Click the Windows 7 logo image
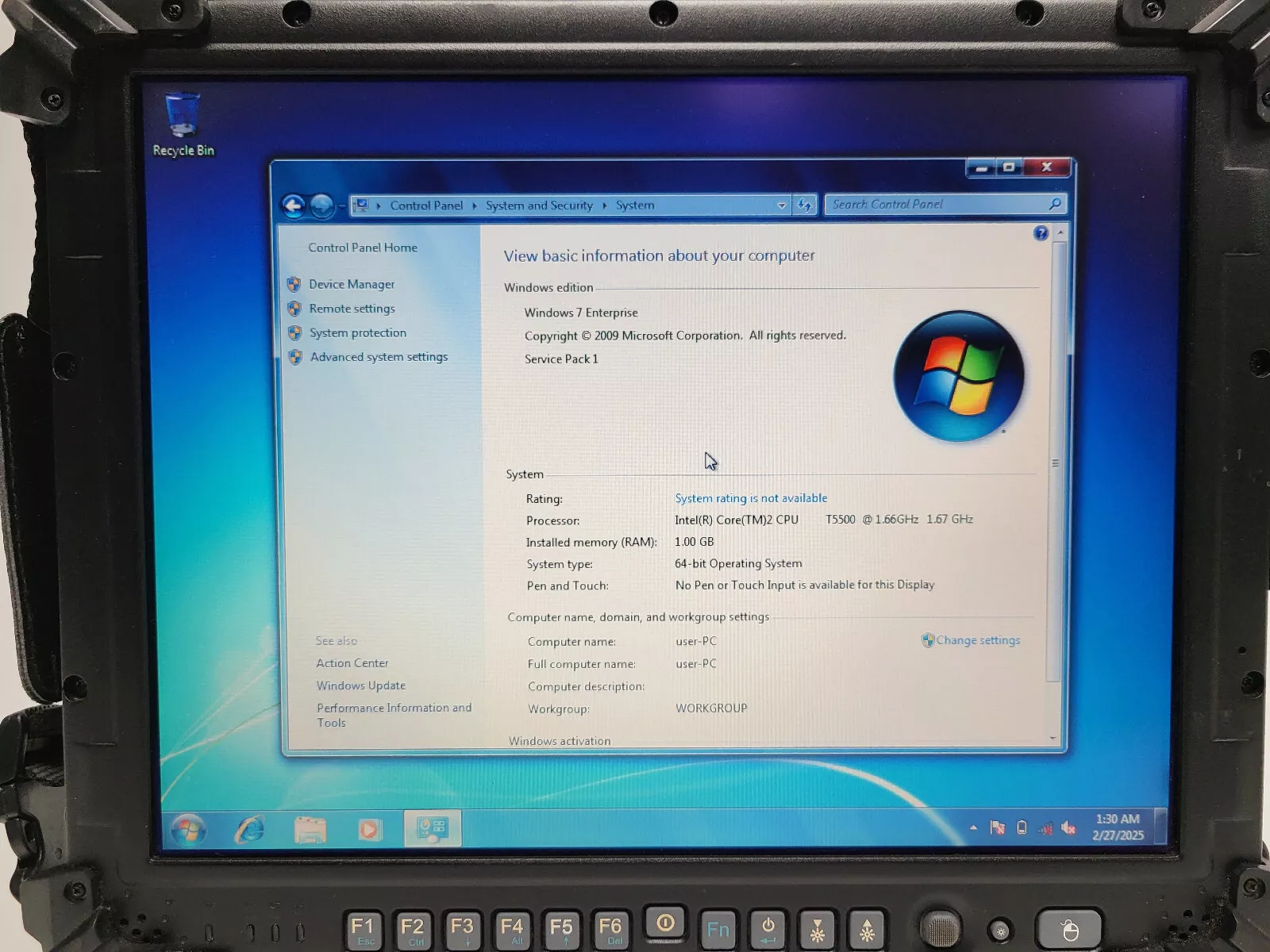Viewport: 1270px width, 952px height. pos(958,375)
